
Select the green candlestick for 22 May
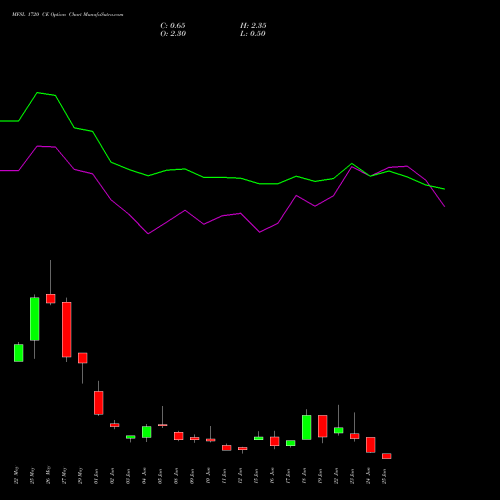point(19,353)
